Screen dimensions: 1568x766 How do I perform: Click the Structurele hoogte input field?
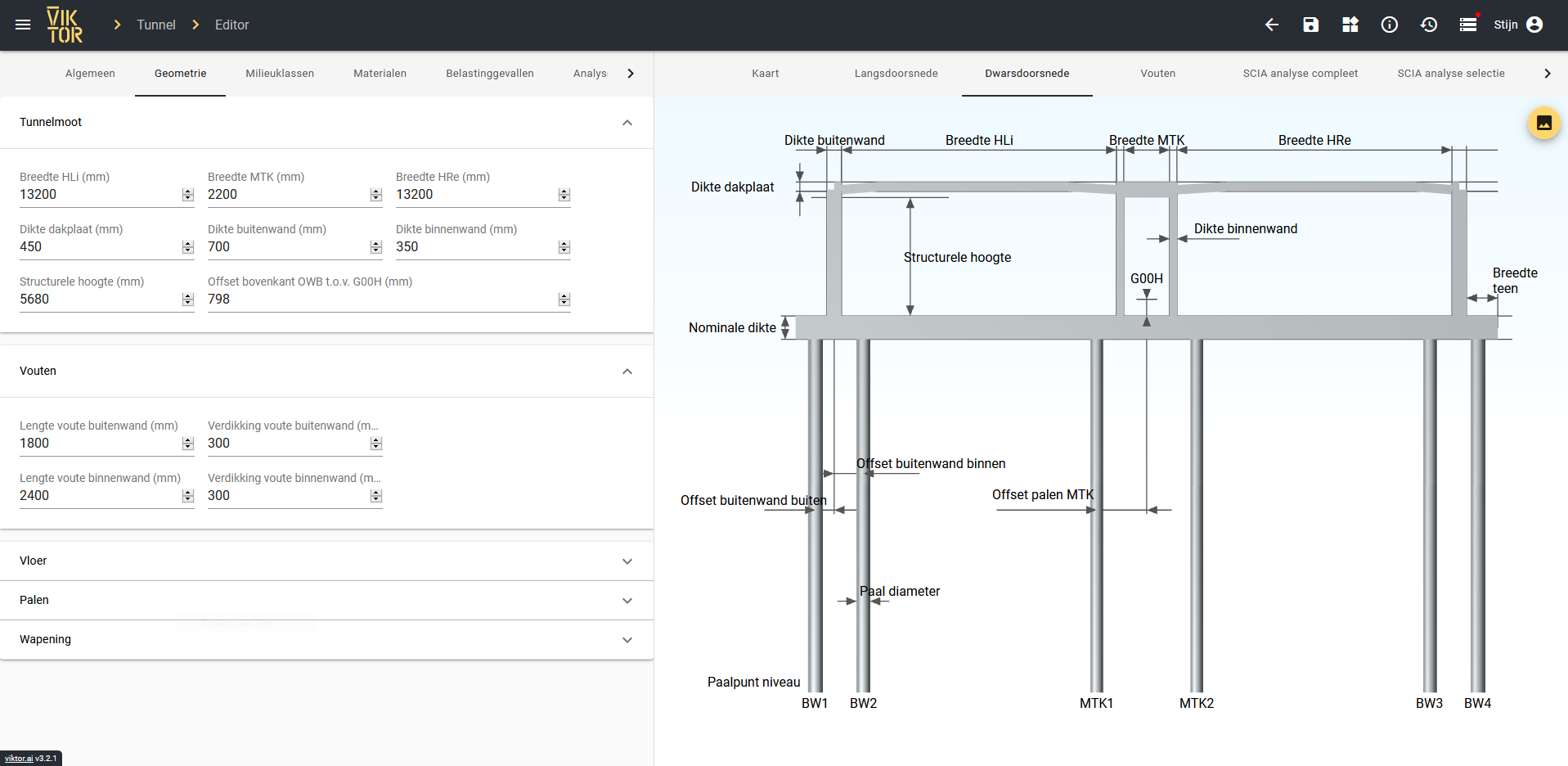tap(98, 300)
